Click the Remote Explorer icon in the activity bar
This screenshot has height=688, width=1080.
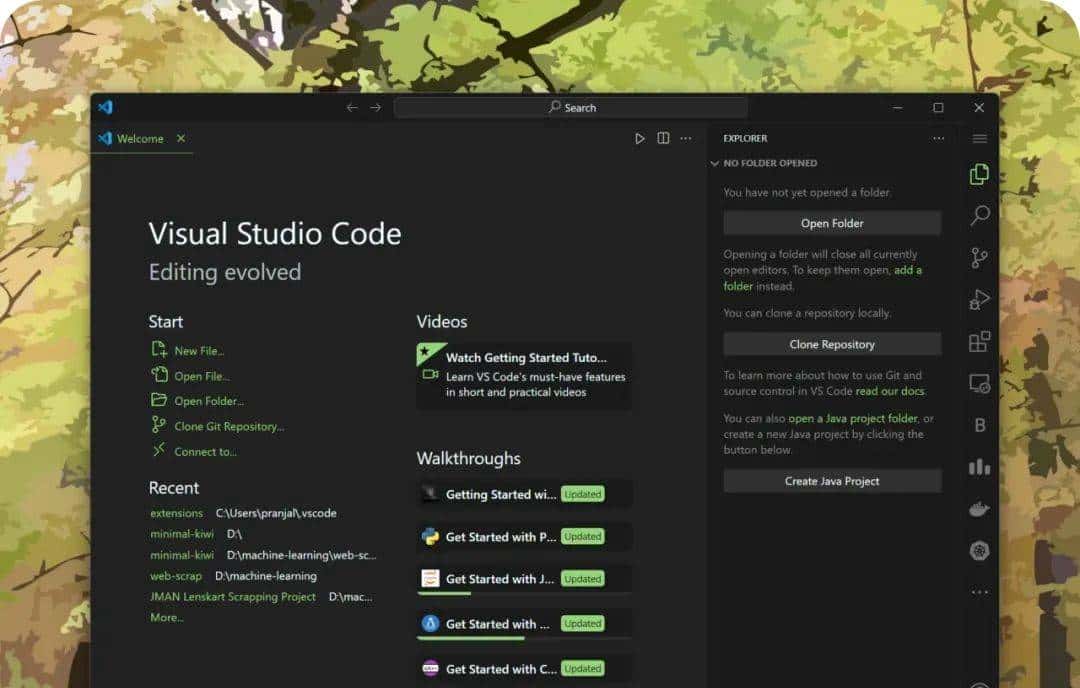979,383
